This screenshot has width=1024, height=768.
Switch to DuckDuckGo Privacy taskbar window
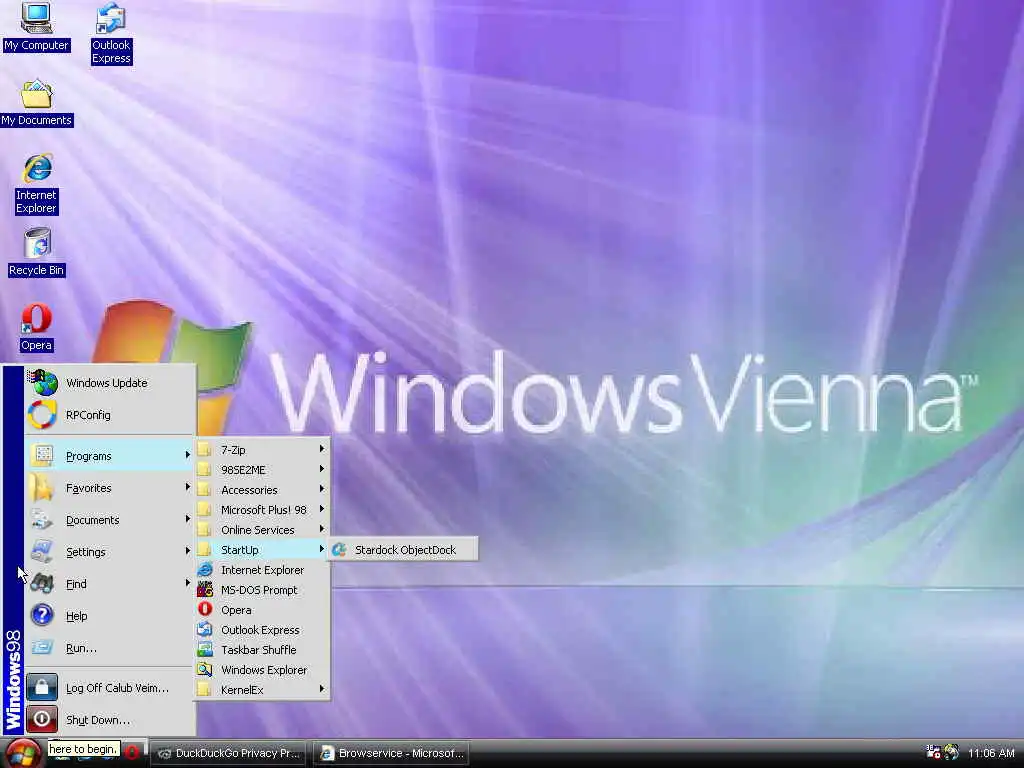[230, 753]
